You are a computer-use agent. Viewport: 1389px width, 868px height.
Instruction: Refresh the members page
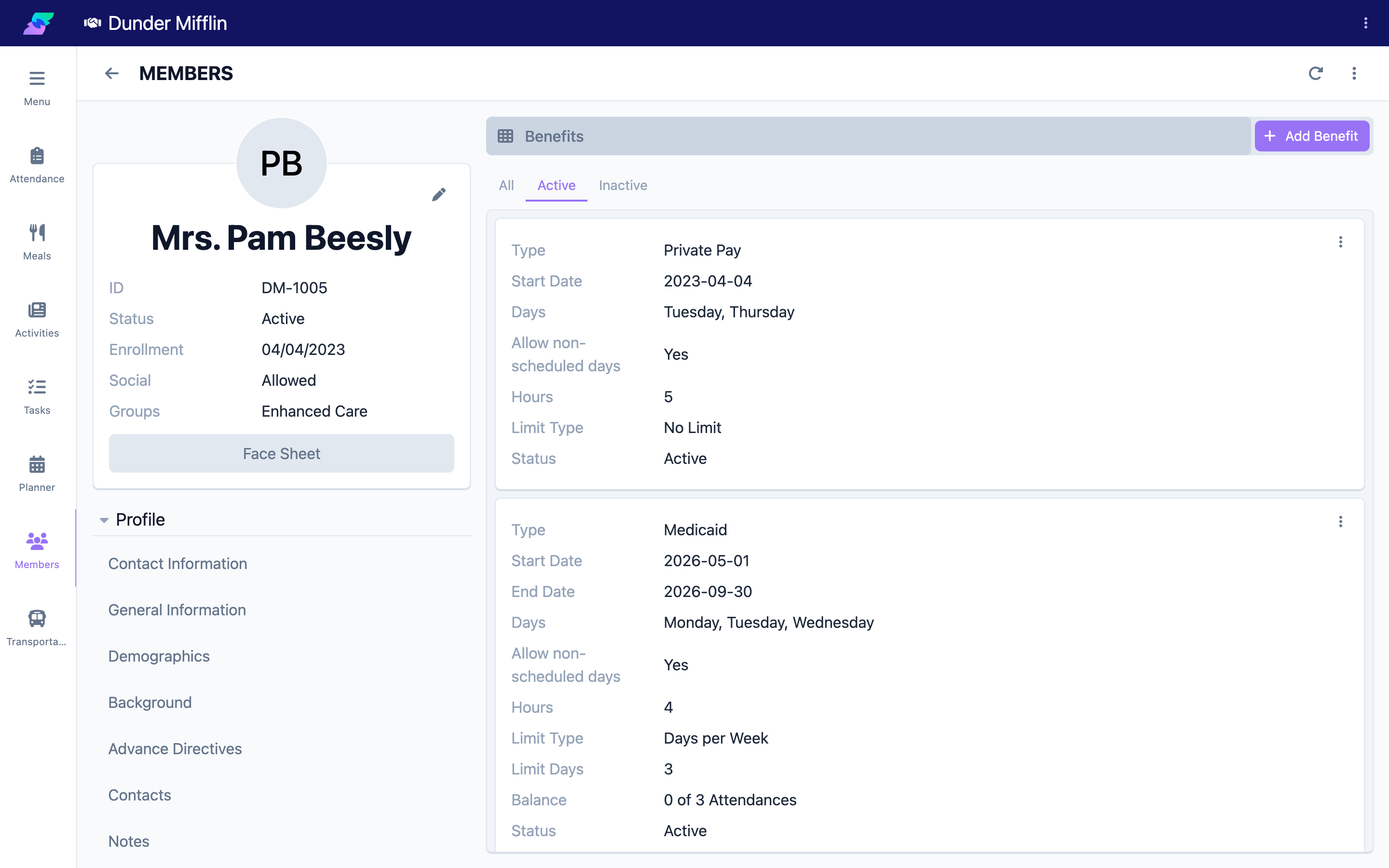(x=1316, y=73)
